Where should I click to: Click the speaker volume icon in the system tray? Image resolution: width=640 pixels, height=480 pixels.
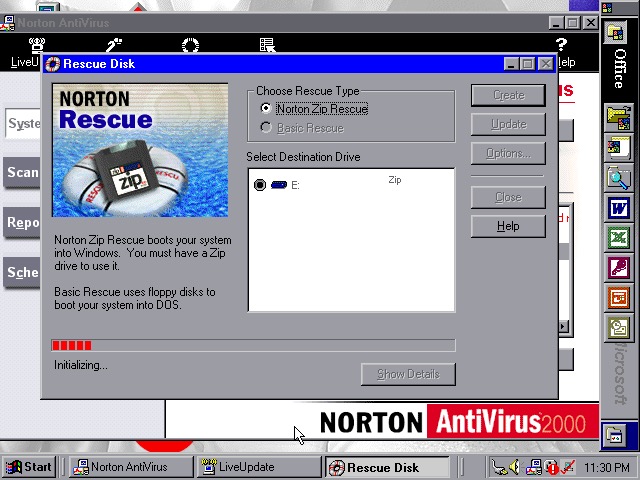513,467
